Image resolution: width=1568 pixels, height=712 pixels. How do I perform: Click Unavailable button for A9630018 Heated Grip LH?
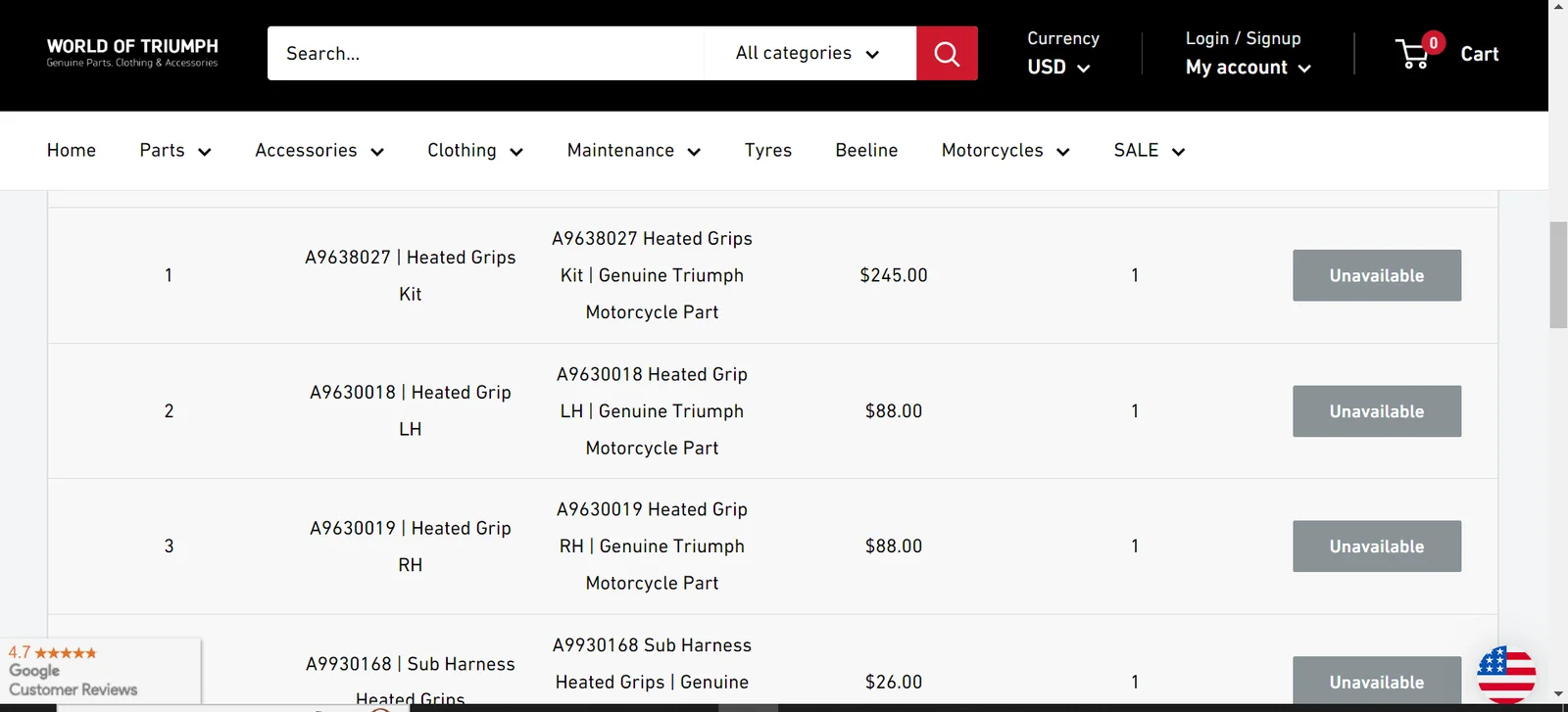1376,411
